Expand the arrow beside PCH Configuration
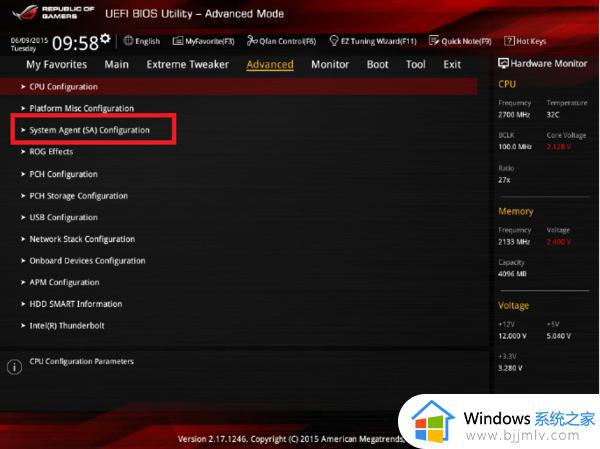The height and width of the screenshot is (449, 600). click(x=23, y=174)
